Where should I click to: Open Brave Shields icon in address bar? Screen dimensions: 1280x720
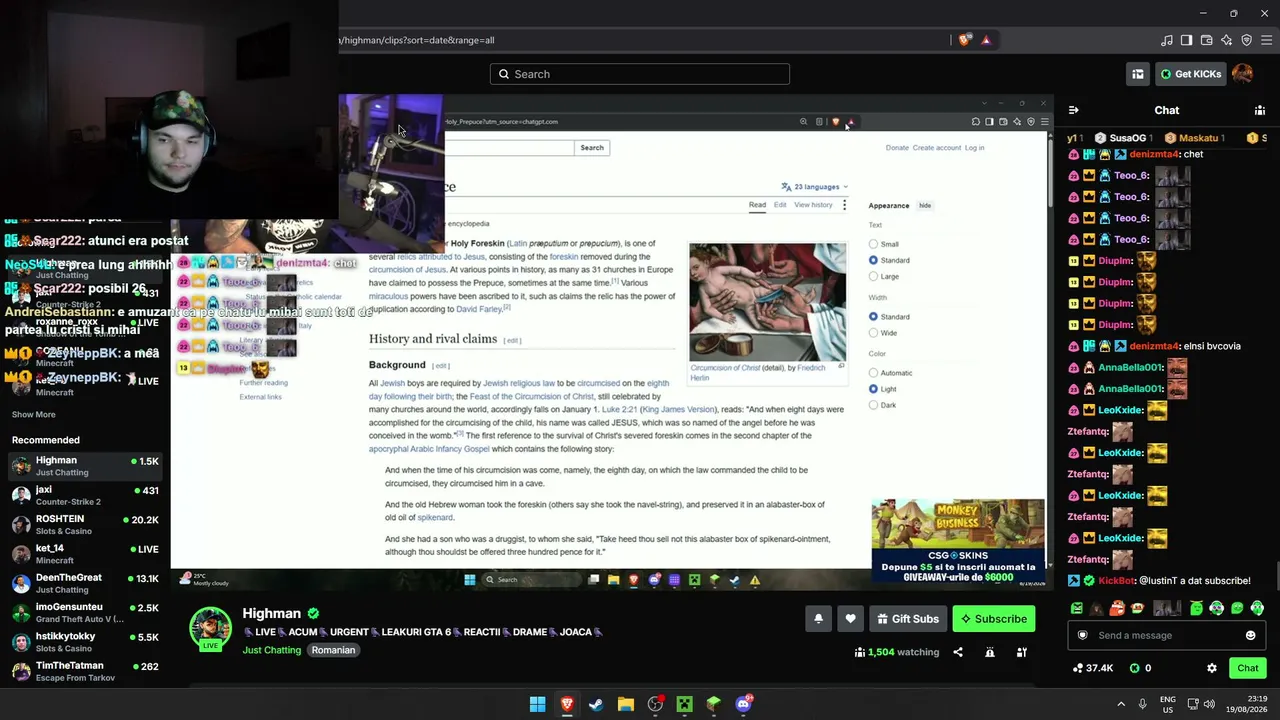pos(964,40)
